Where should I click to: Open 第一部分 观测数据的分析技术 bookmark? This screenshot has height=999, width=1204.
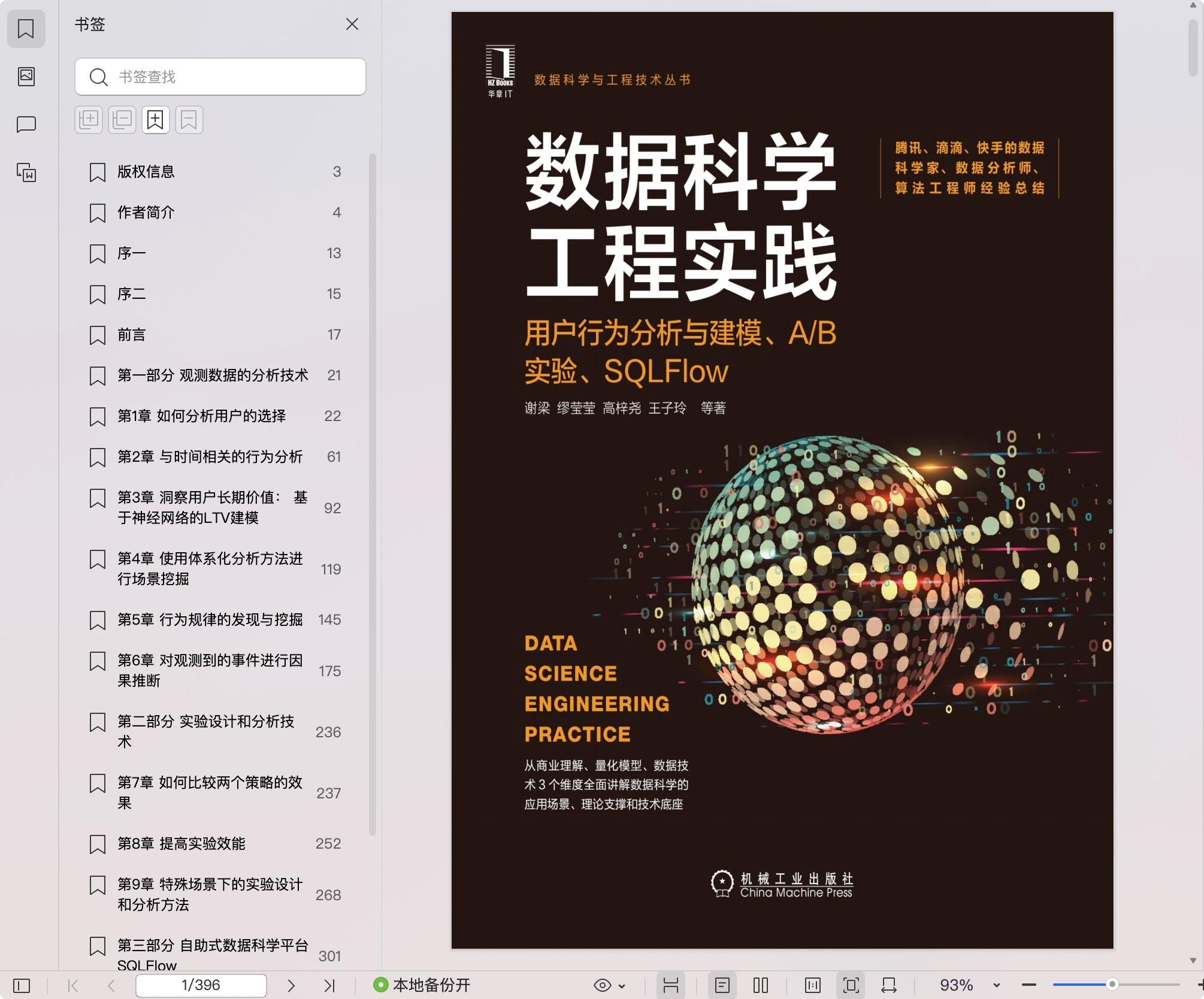tap(216, 376)
